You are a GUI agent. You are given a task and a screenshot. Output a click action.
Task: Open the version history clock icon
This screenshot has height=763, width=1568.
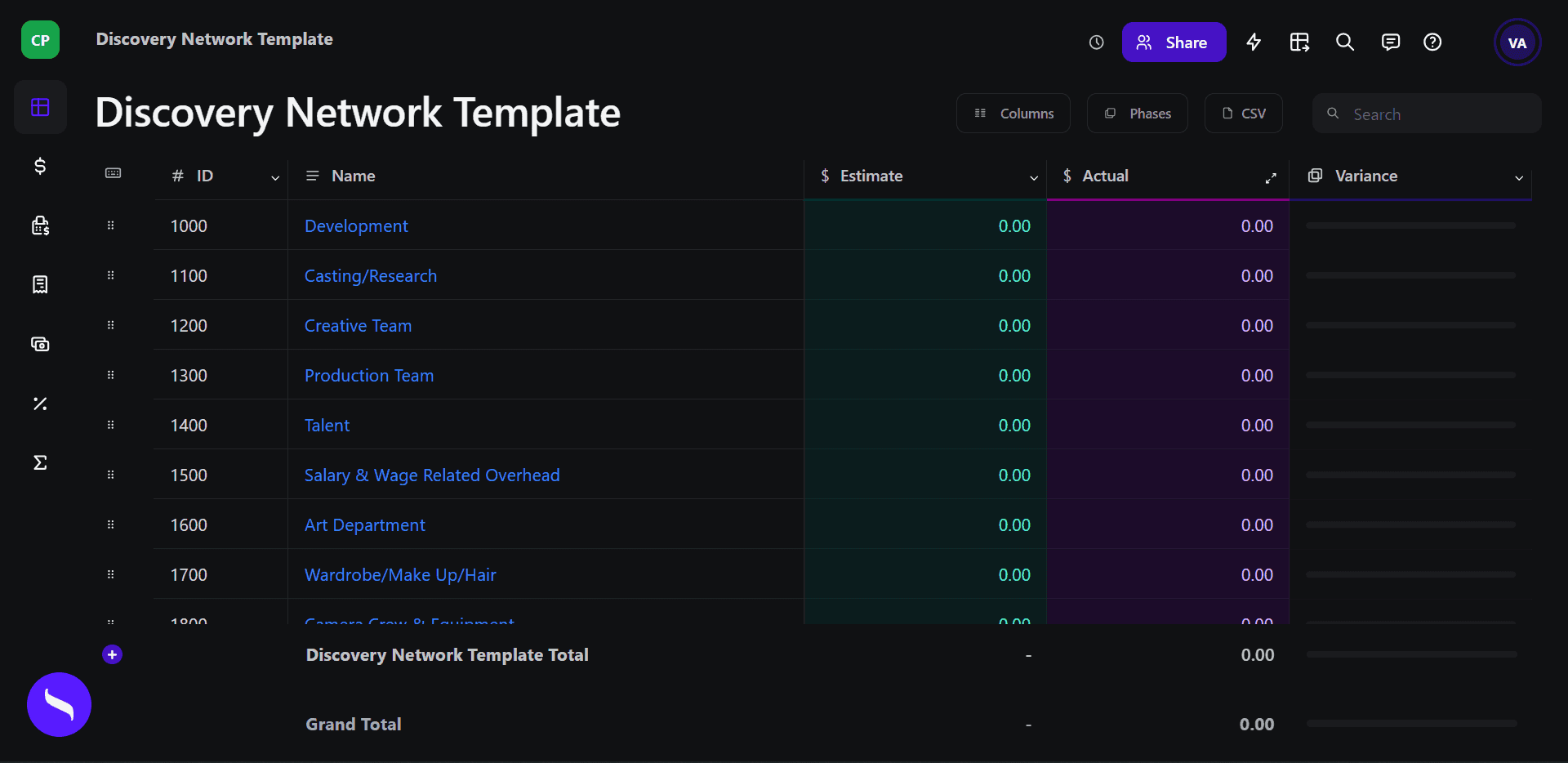coord(1096,42)
